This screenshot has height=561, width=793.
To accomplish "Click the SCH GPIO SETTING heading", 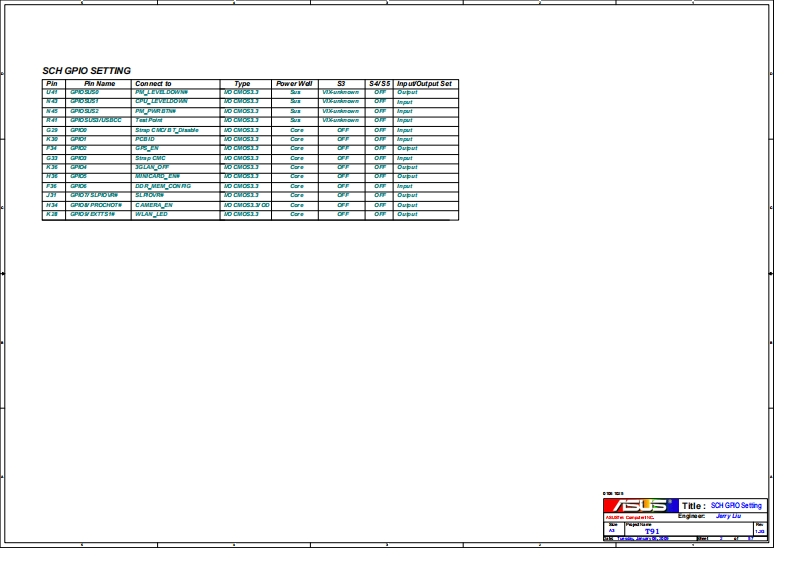I will pyautogui.click(x=86, y=71).
